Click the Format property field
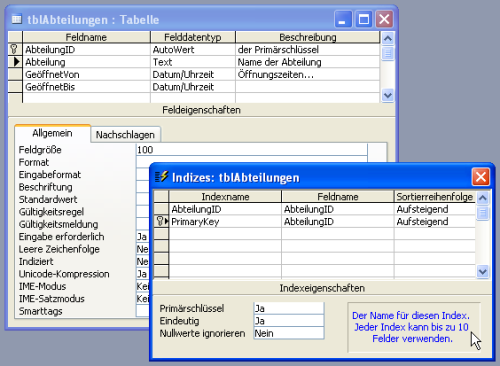Viewport: 500px width, 366px height. tap(252, 160)
